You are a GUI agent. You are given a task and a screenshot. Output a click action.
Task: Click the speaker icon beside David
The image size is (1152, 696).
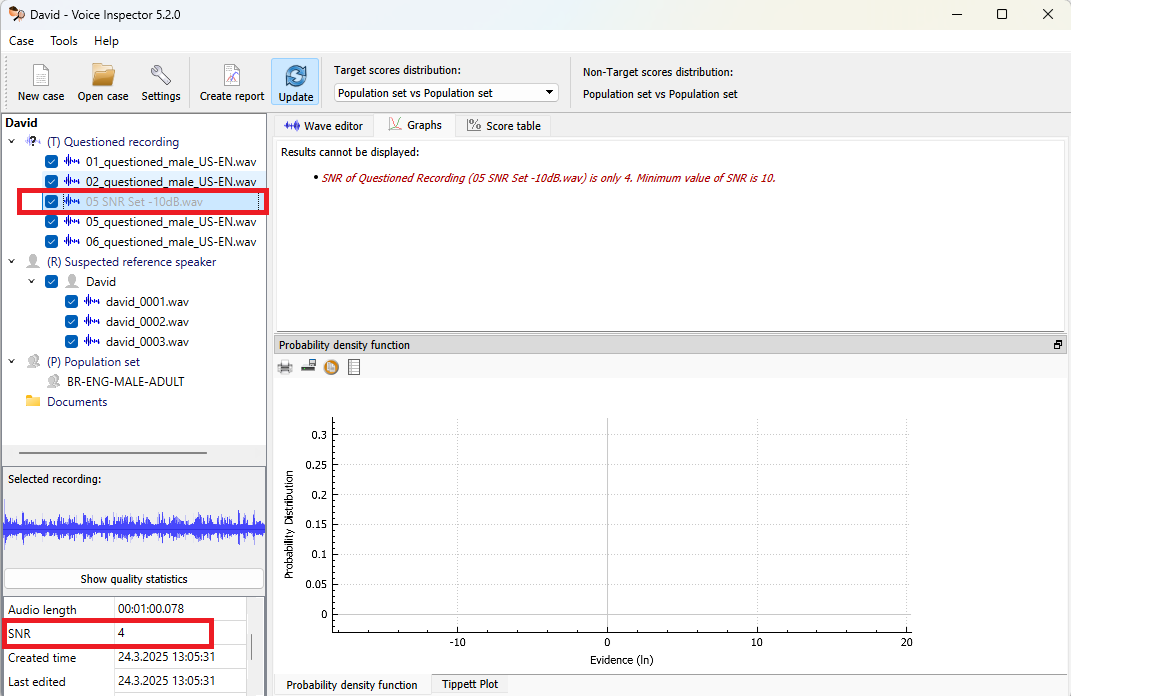[72, 281]
